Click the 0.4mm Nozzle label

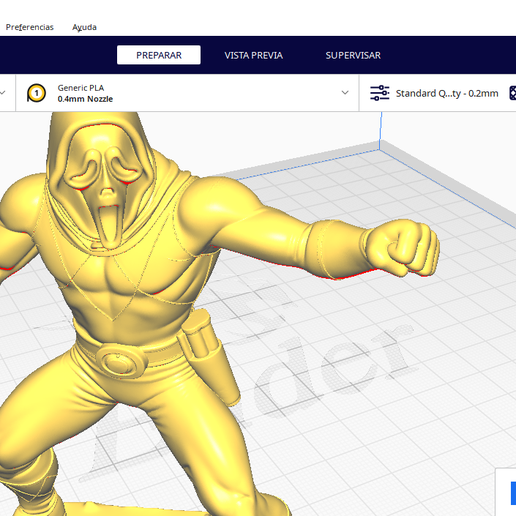85,99
